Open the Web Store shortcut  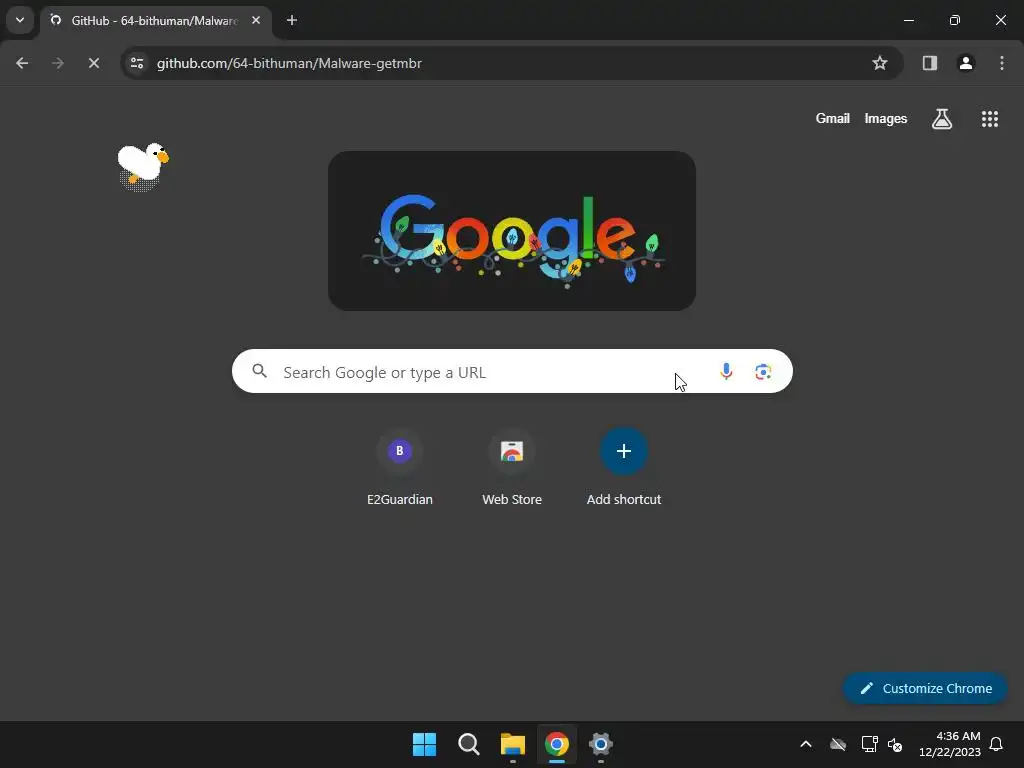pyautogui.click(x=512, y=468)
